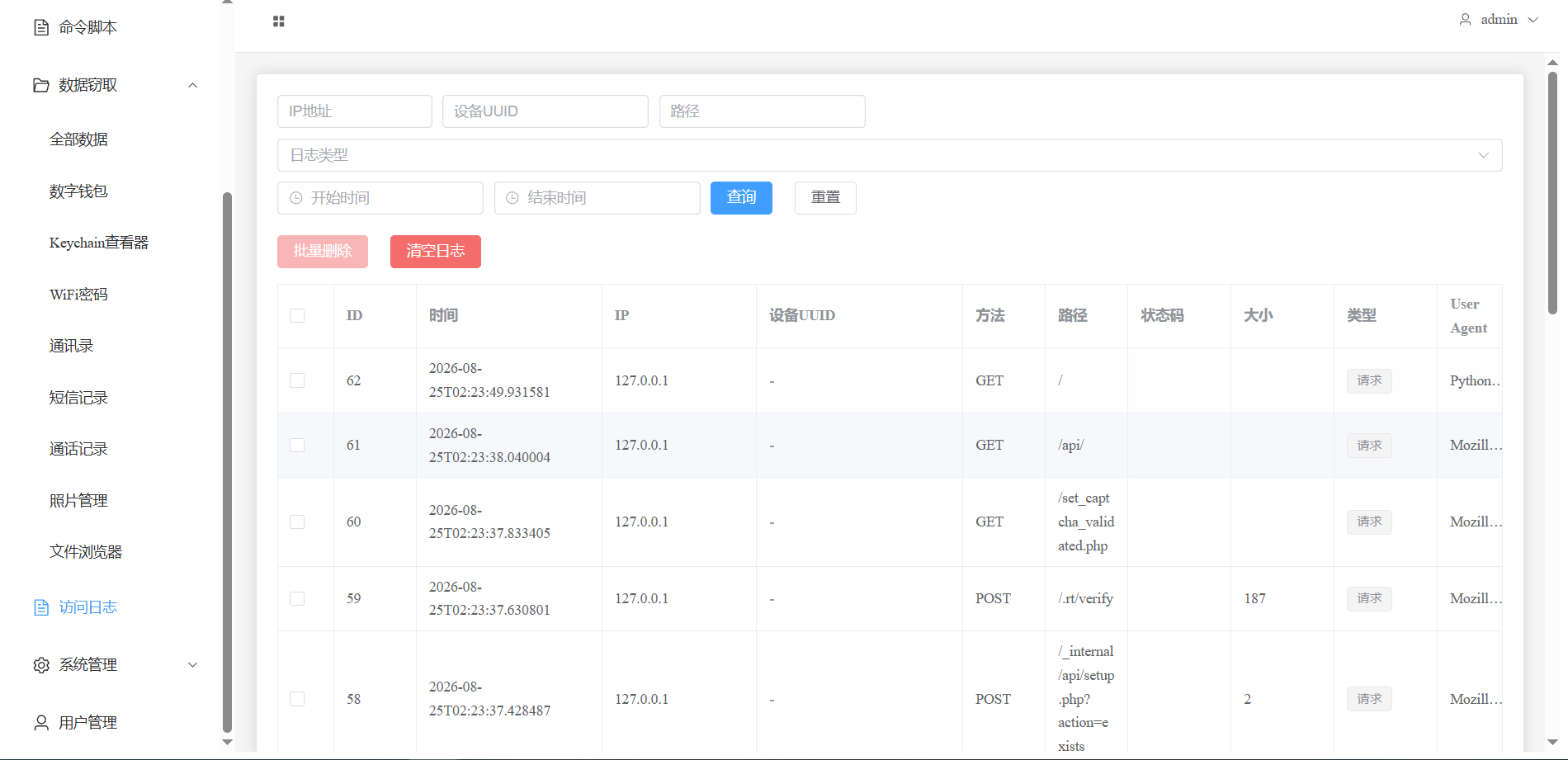Click the 请求 tag in row 58
Screen dimensions: 1568x760
tap(1369, 700)
